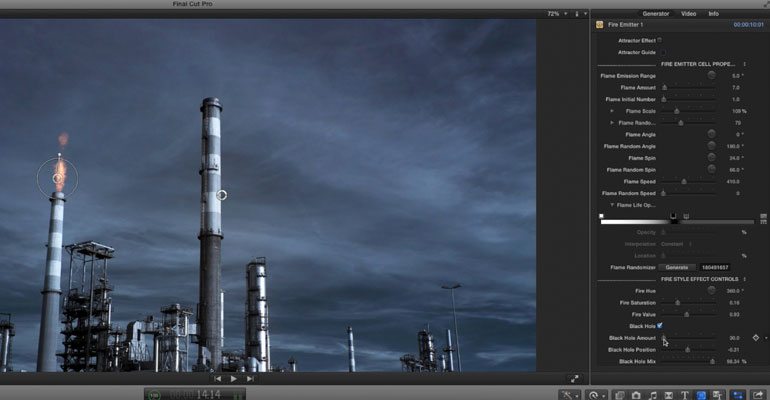Click the Fire Hue dial
The image size is (770, 400).
[711, 291]
